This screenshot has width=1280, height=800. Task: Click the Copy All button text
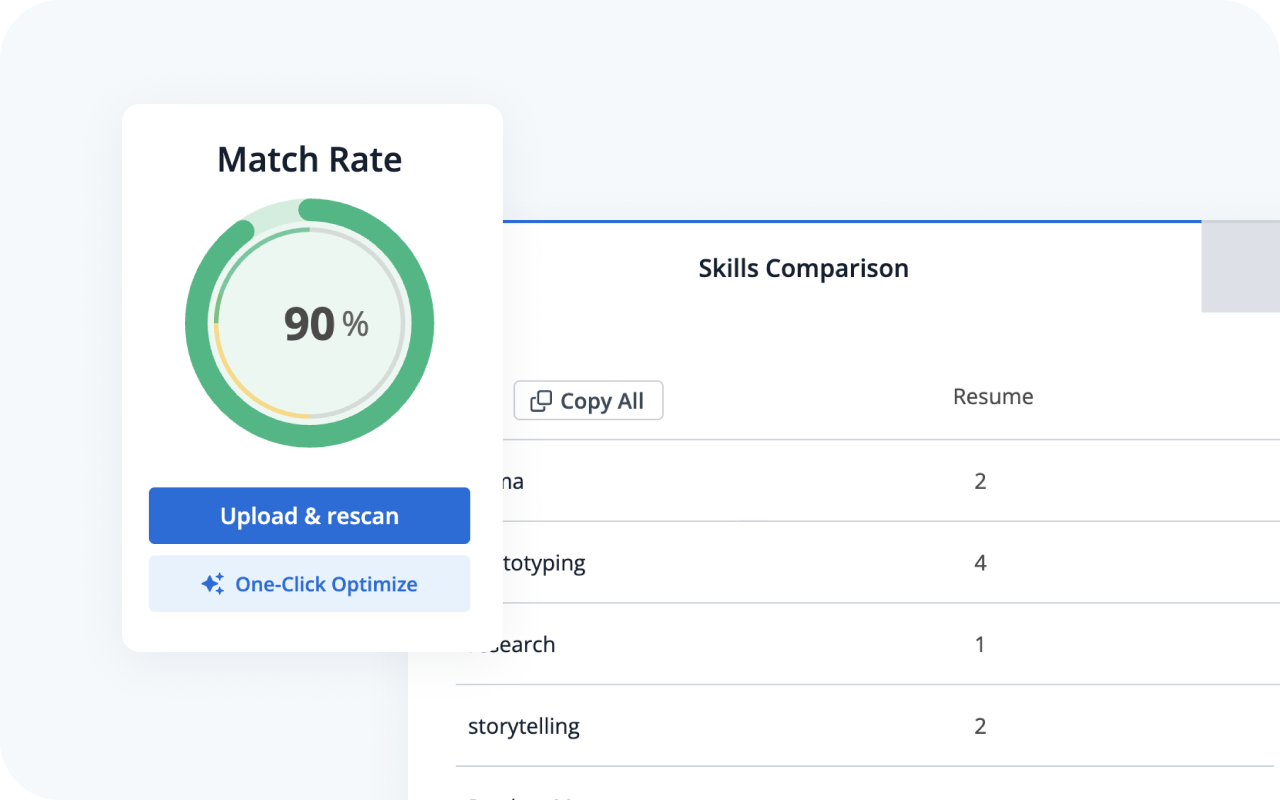point(601,401)
